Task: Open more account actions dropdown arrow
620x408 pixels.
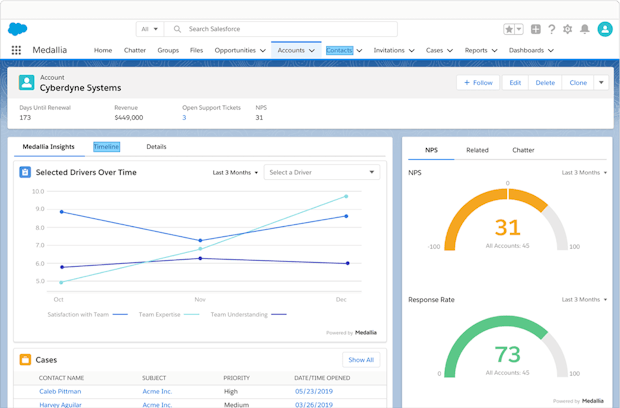Action: (x=601, y=83)
